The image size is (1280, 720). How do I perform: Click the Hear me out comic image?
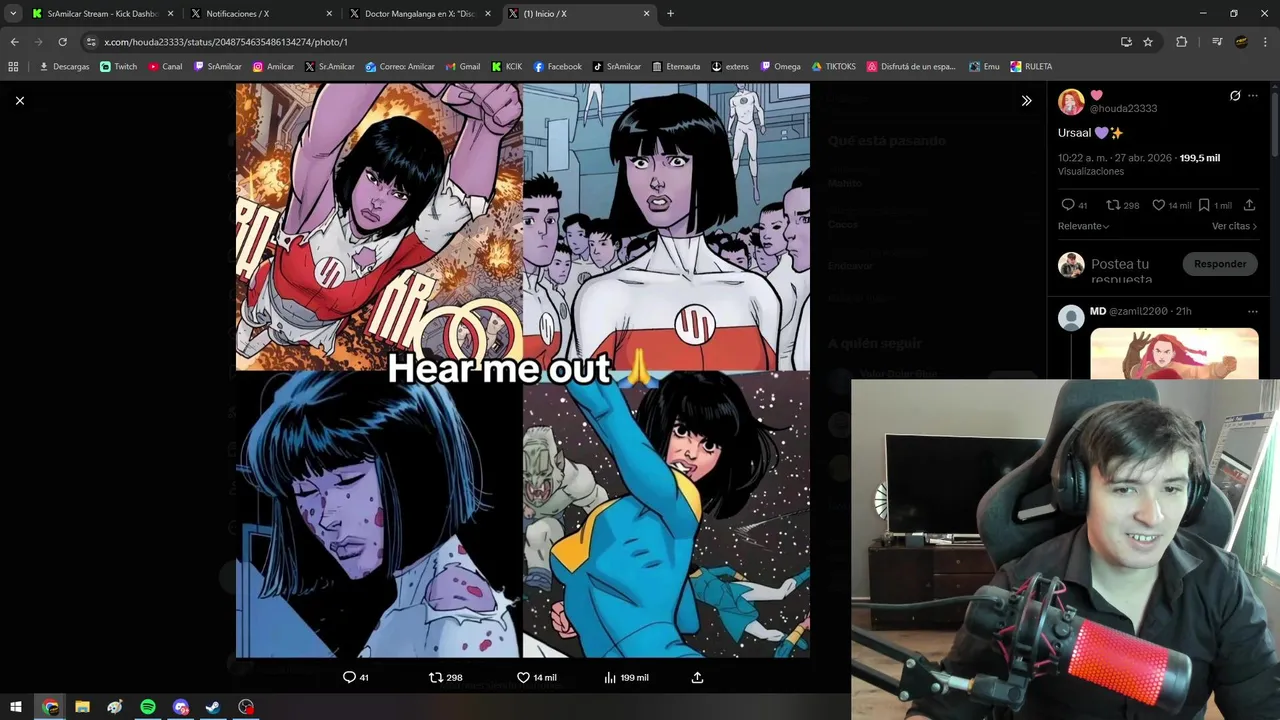[x=523, y=370]
